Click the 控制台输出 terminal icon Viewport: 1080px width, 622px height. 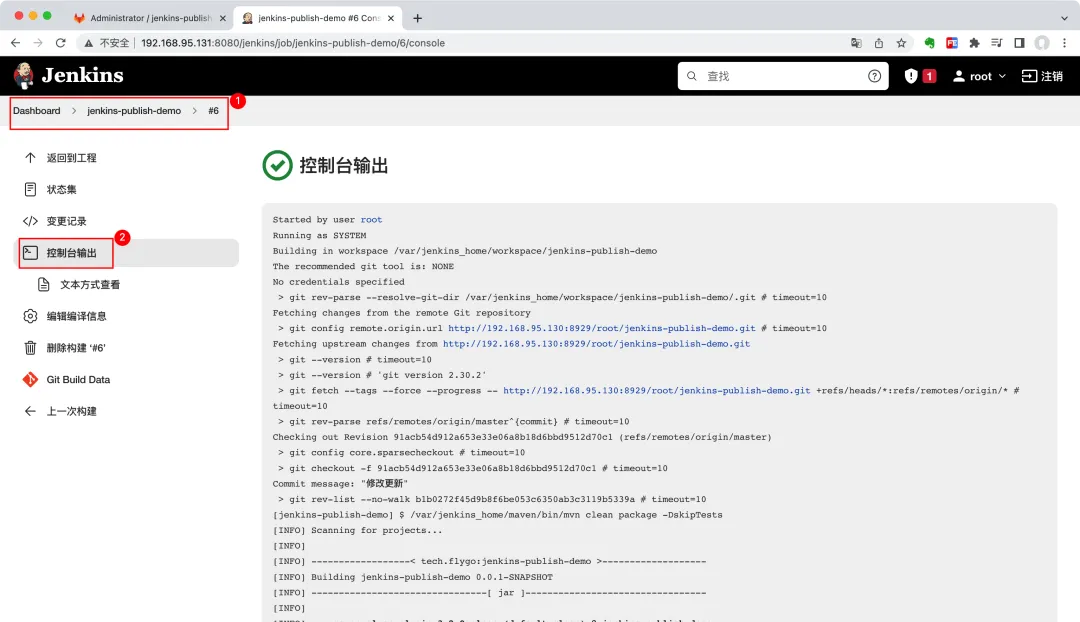30,253
